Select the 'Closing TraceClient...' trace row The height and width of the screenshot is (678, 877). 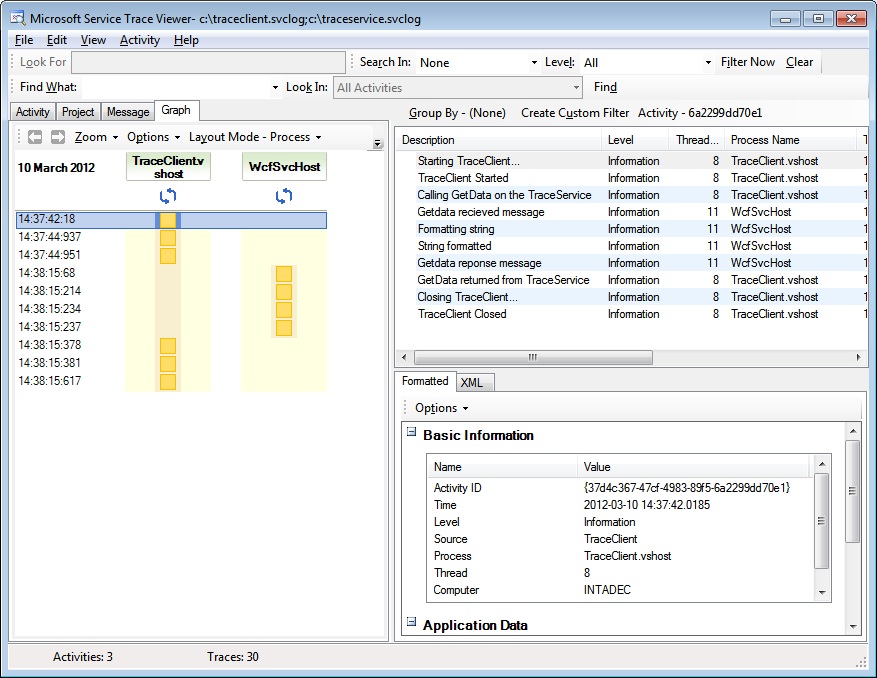click(x=632, y=297)
